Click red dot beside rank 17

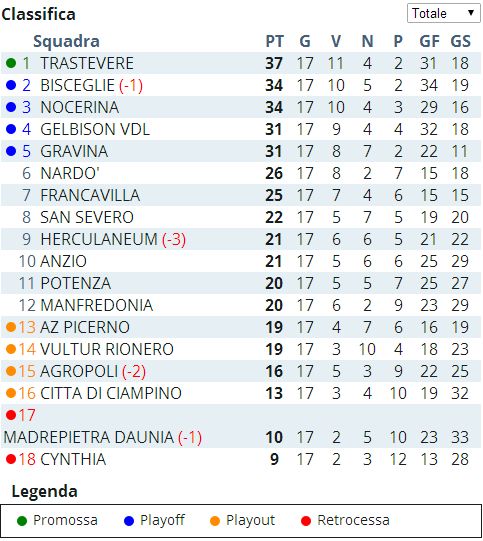click(x=11, y=415)
